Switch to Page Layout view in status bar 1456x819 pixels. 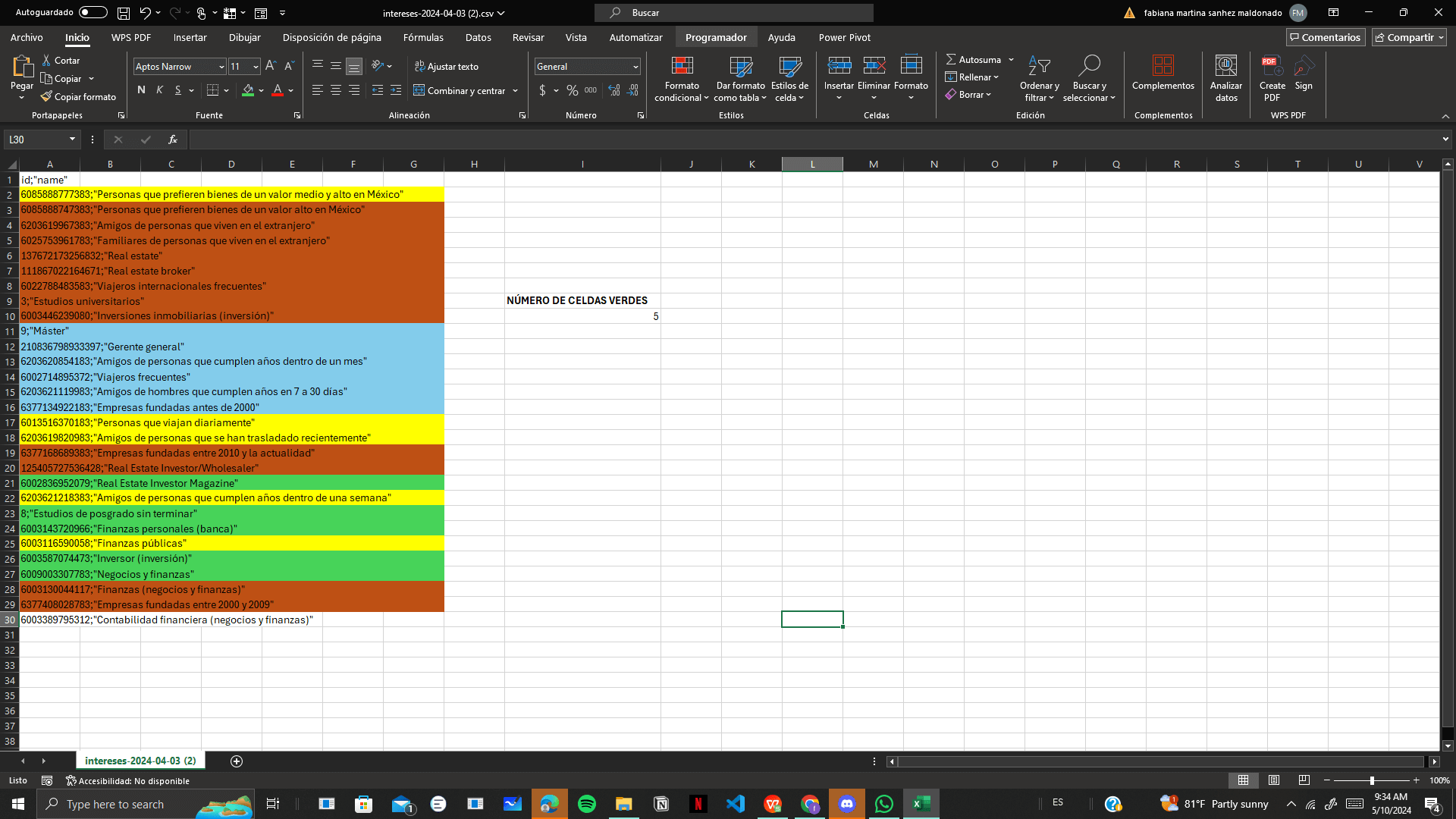(1274, 780)
